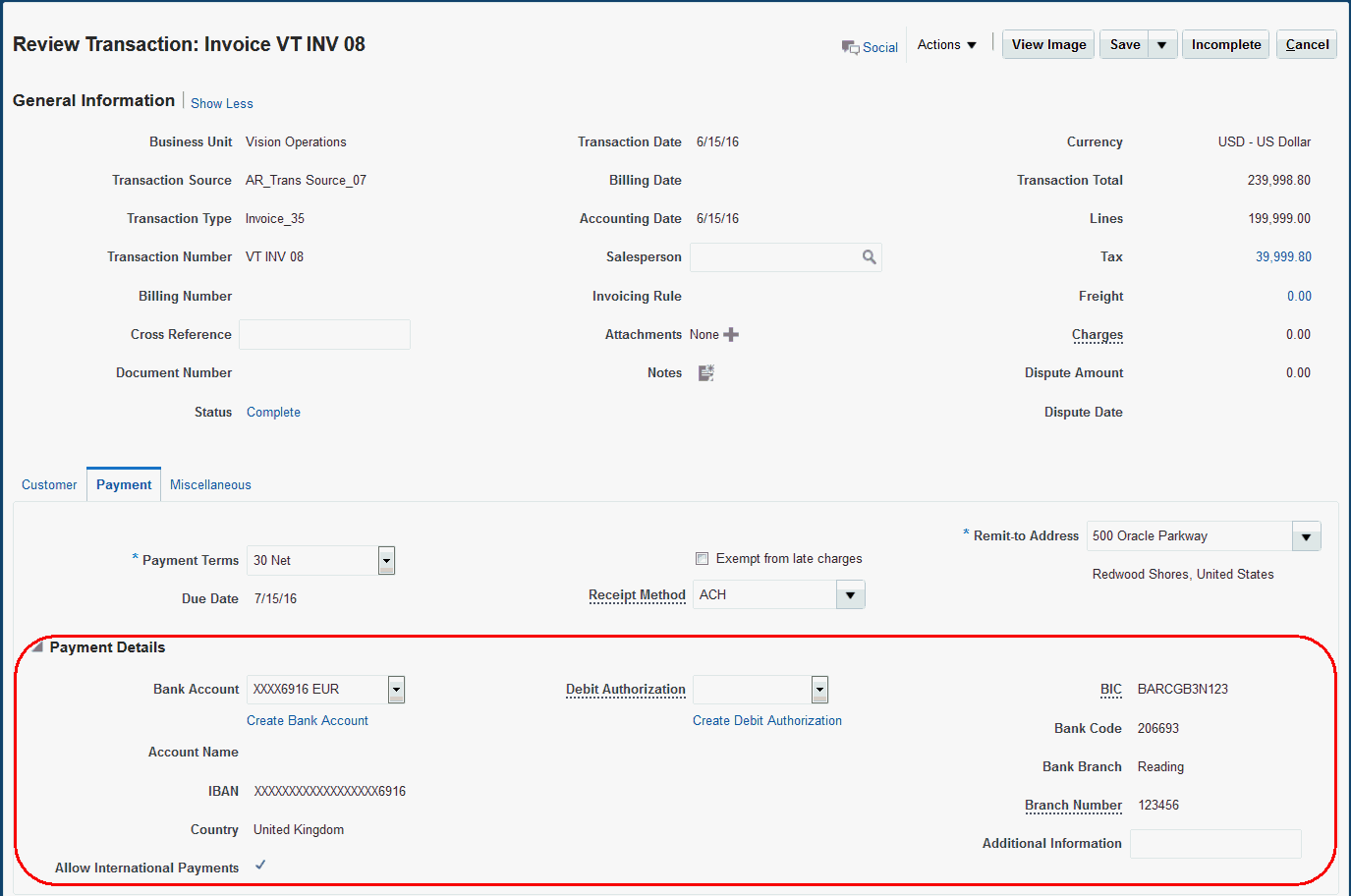The image size is (1351, 896).
Task: Collapse the Payment Details section
Action: 37,647
